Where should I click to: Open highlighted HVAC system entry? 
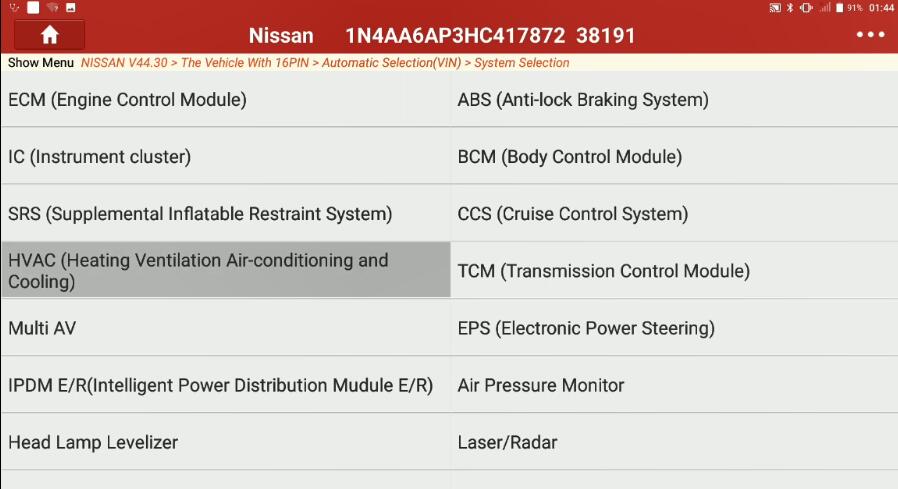point(226,270)
